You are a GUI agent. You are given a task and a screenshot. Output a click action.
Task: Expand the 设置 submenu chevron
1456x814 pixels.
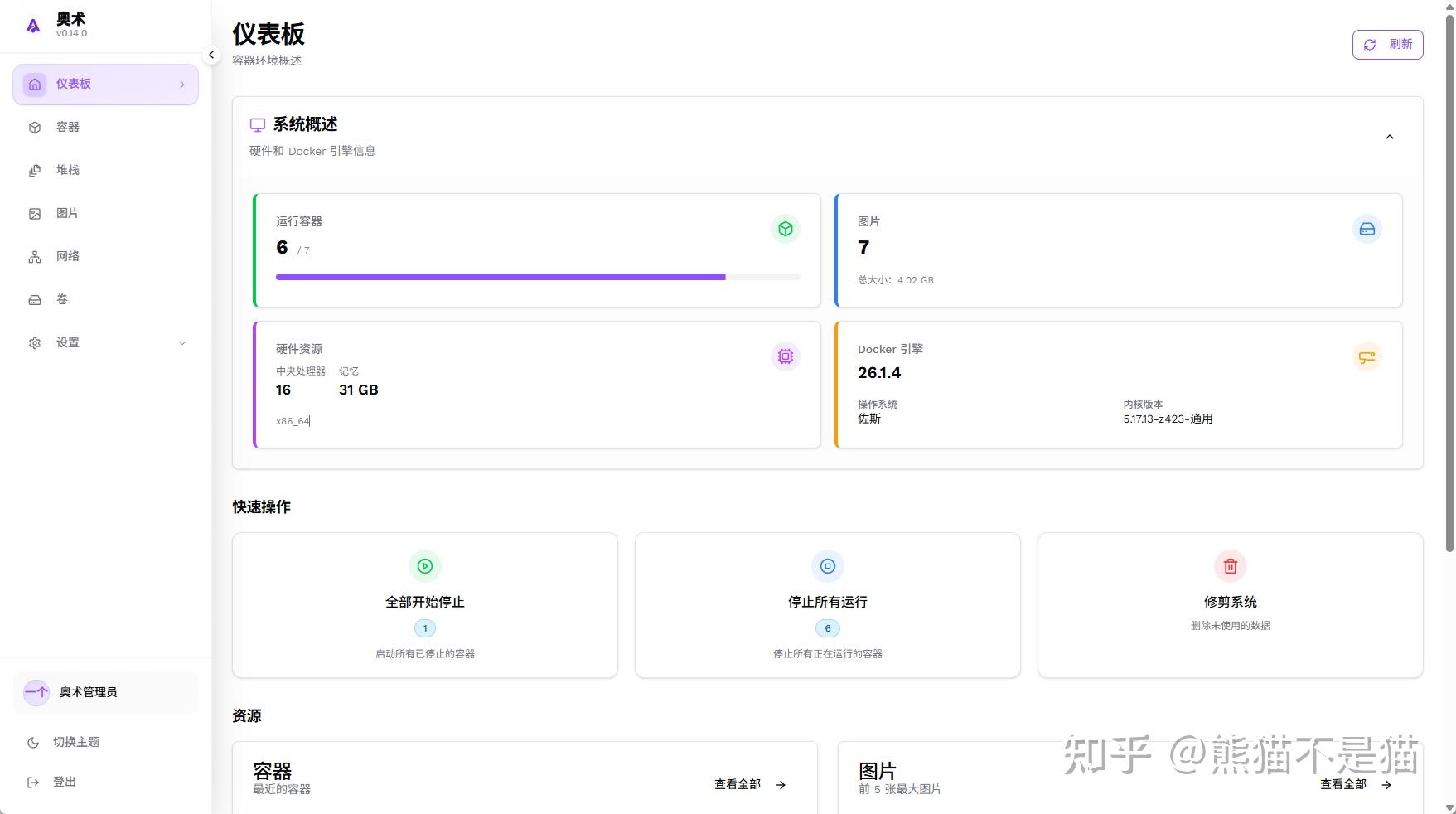tap(181, 342)
